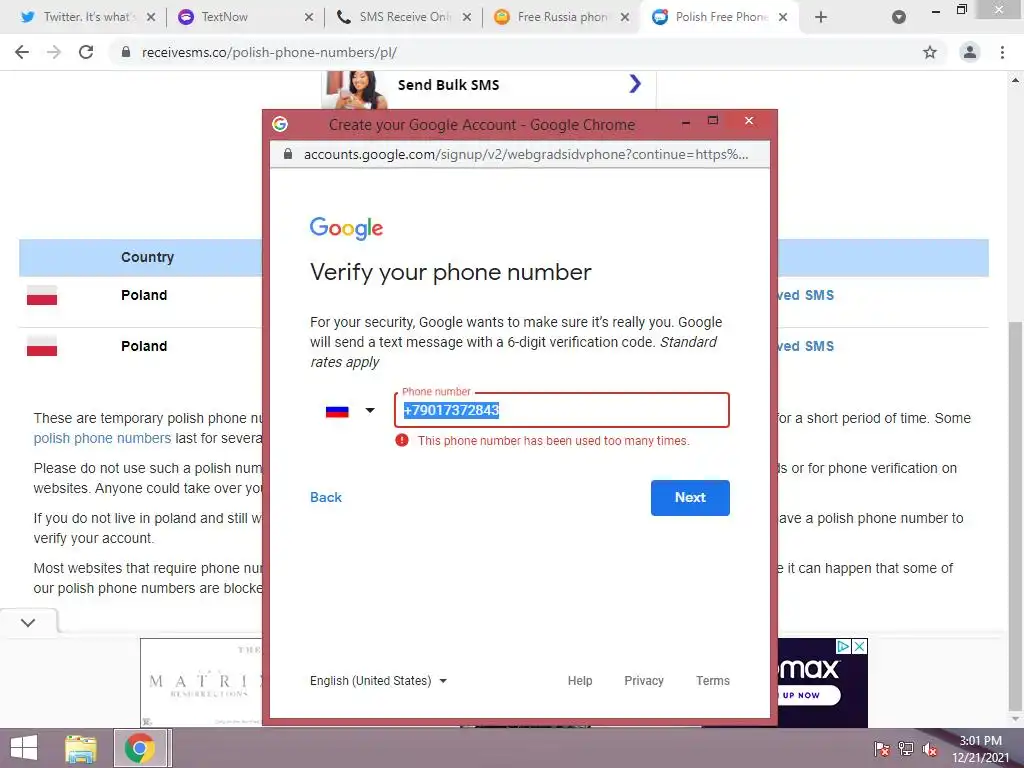1024x768 pixels.
Task: Expand country code dropdown arrow
Action: [x=370, y=410]
